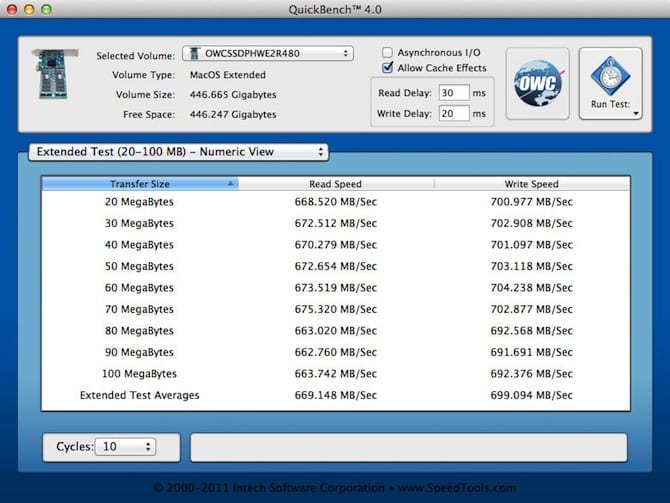This screenshot has width=670, height=503.
Task: Expand the Run Test options arrow
Action: pyautogui.click(x=634, y=114)
